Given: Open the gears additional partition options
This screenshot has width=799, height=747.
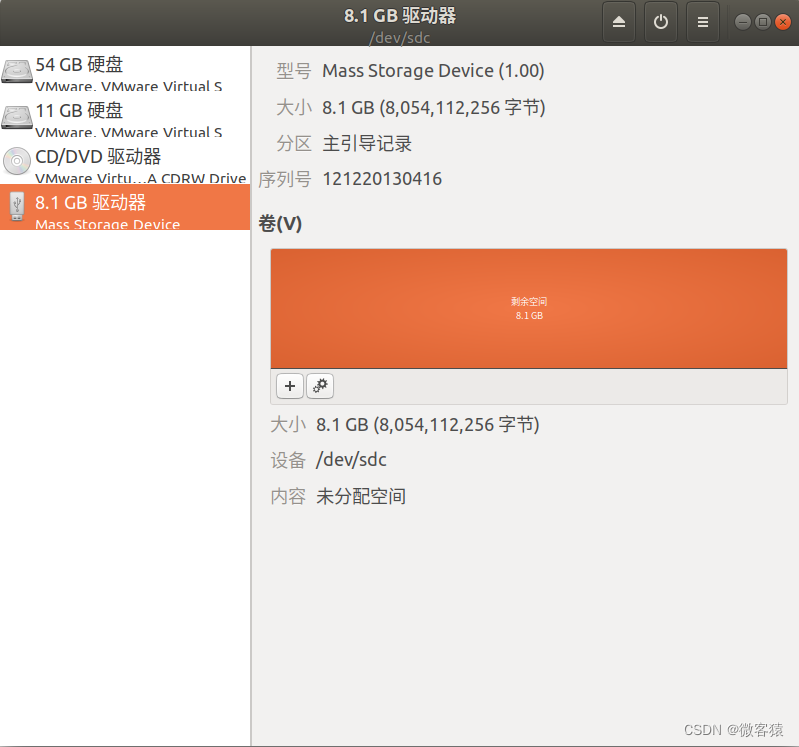Looking at the screenshot, I should tap(320, 386).
